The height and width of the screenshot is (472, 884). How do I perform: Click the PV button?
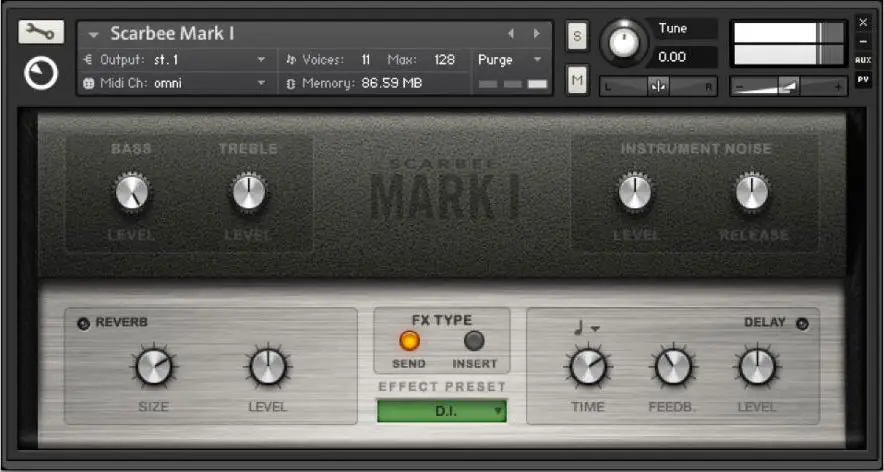(x=863, y=80)
